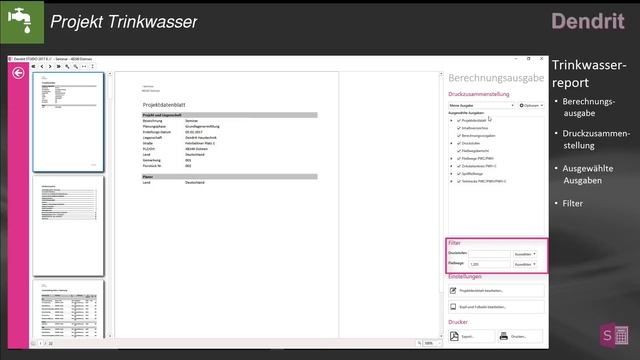640x360 pixels.
Task: Toggle the Spülfließwege output checkbox
Action: [459, 173]
